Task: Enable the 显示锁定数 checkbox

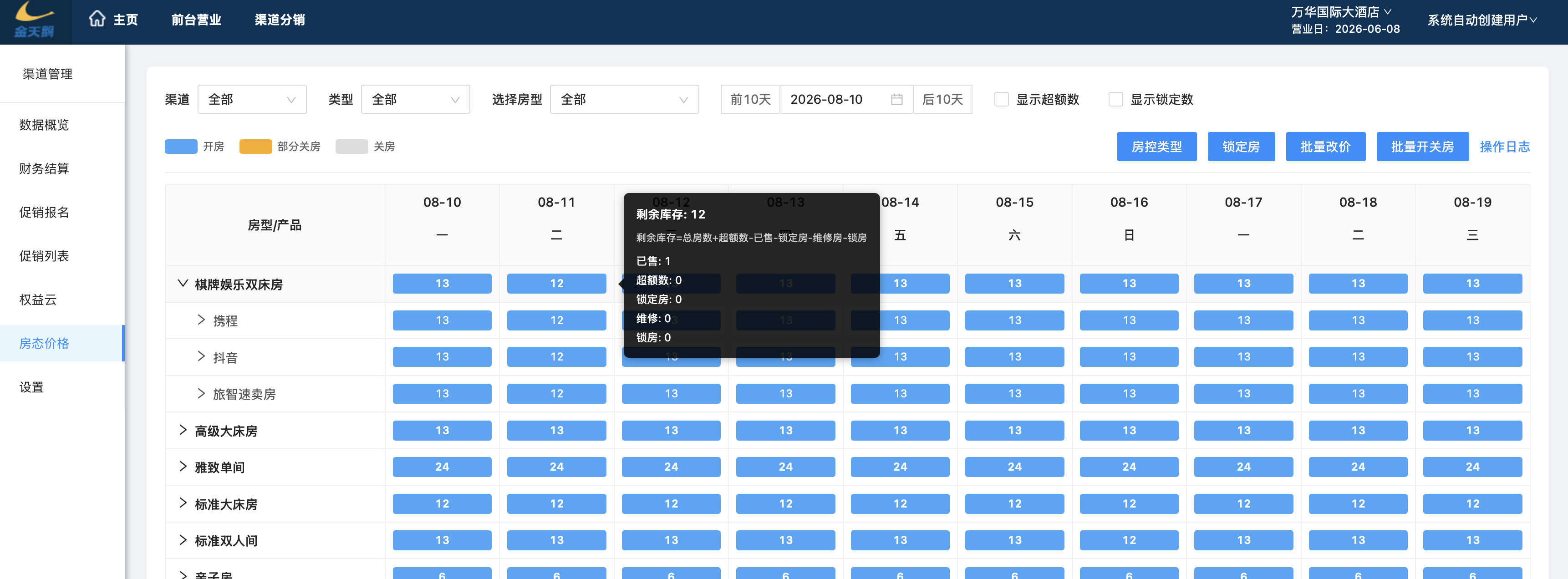Action: pyautogui.click(x=1116, y=99)
